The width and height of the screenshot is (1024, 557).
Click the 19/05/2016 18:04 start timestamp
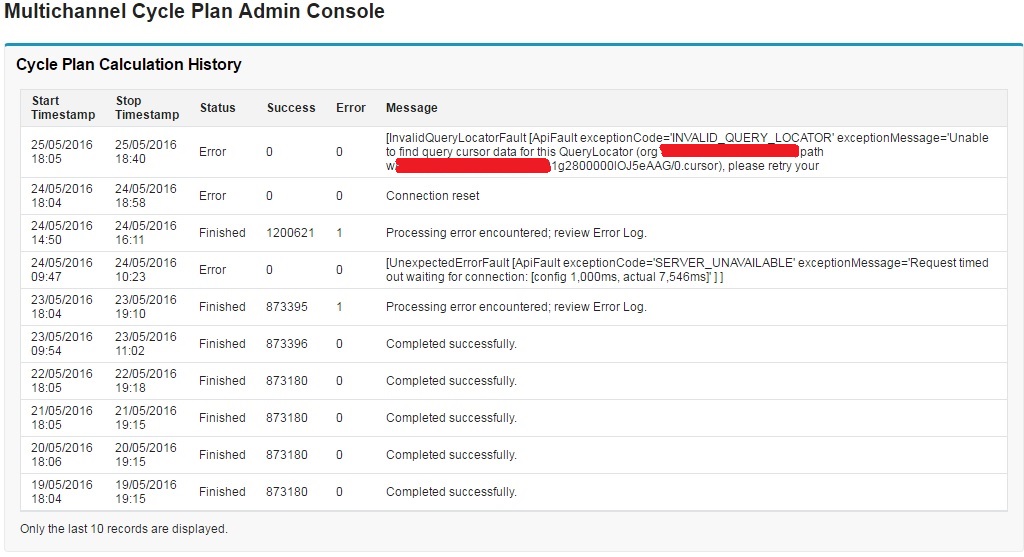61,492
